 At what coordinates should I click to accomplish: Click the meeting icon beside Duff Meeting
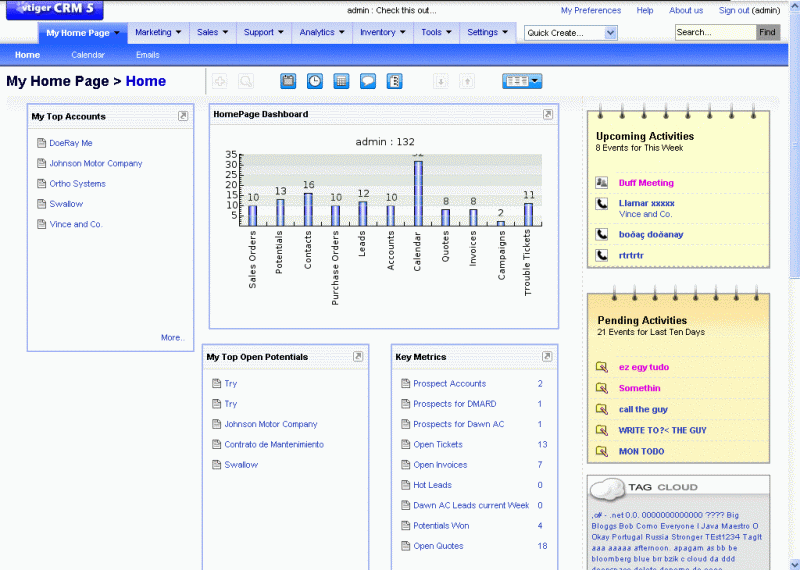[602, 183]
